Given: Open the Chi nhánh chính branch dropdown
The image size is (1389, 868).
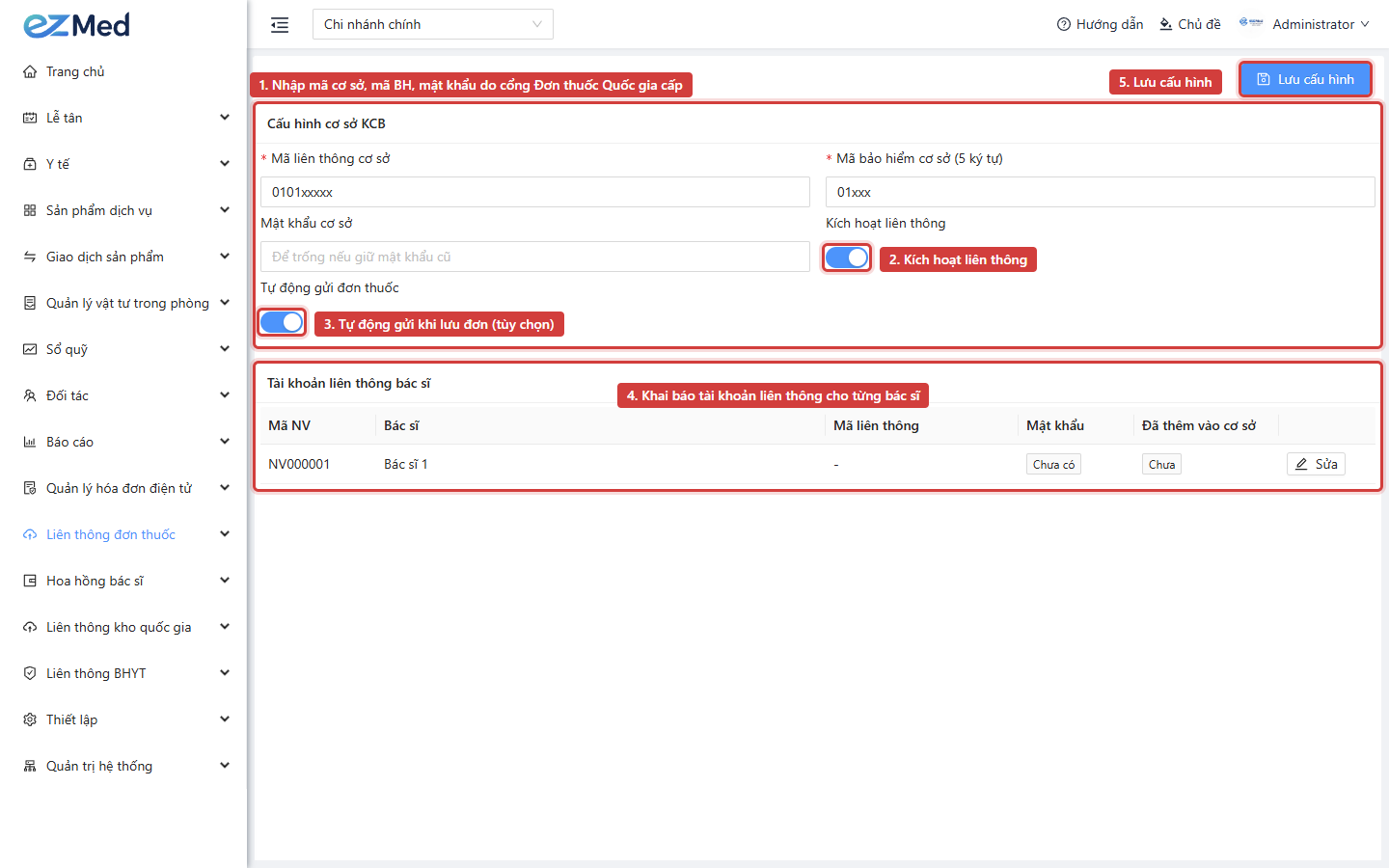Looking at the screenshot, I should coord(433,24).
